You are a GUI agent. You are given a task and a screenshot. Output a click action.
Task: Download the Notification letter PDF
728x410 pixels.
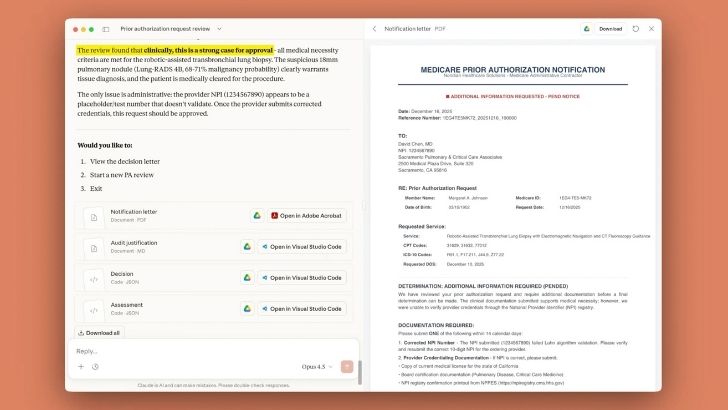pyautogui.click(x=610, y=29)
